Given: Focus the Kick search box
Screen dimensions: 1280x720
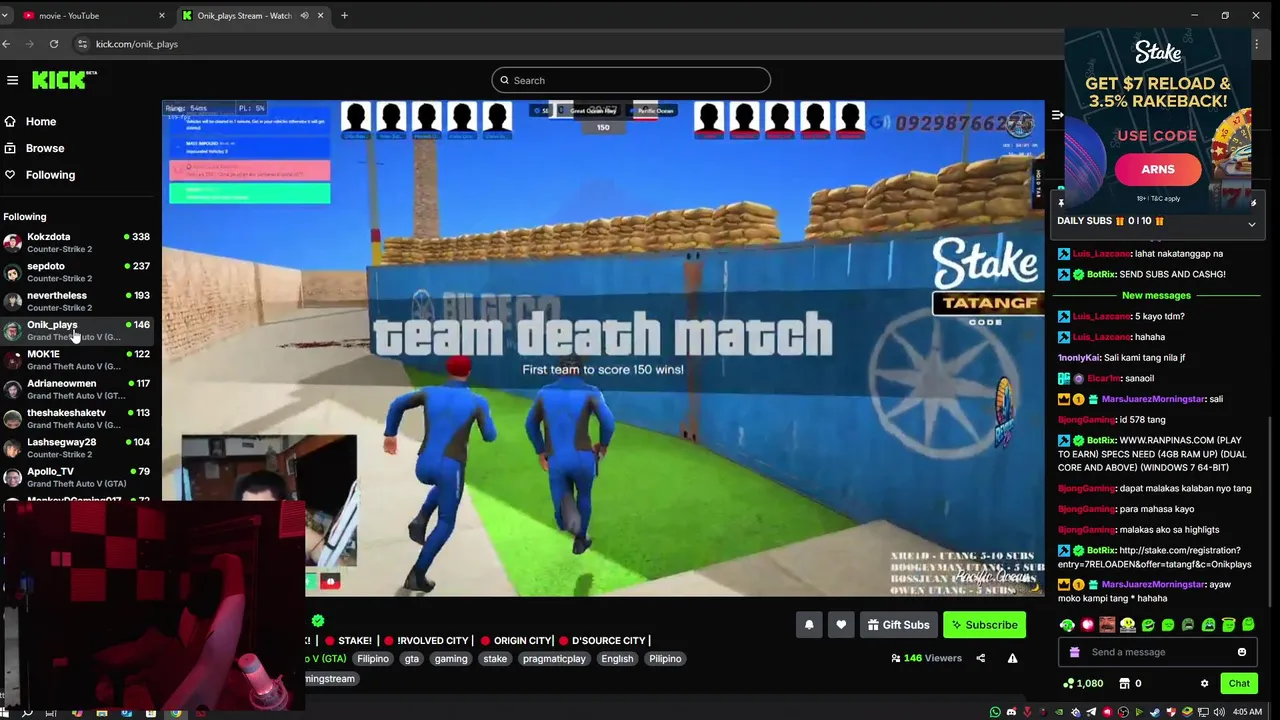Looking at the screenshot, I should [631, 80].
